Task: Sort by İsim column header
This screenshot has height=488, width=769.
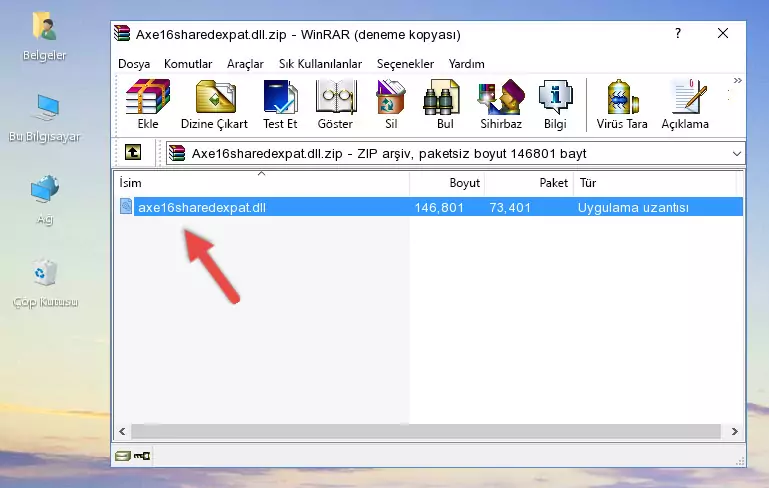Action: pos(262,183)
